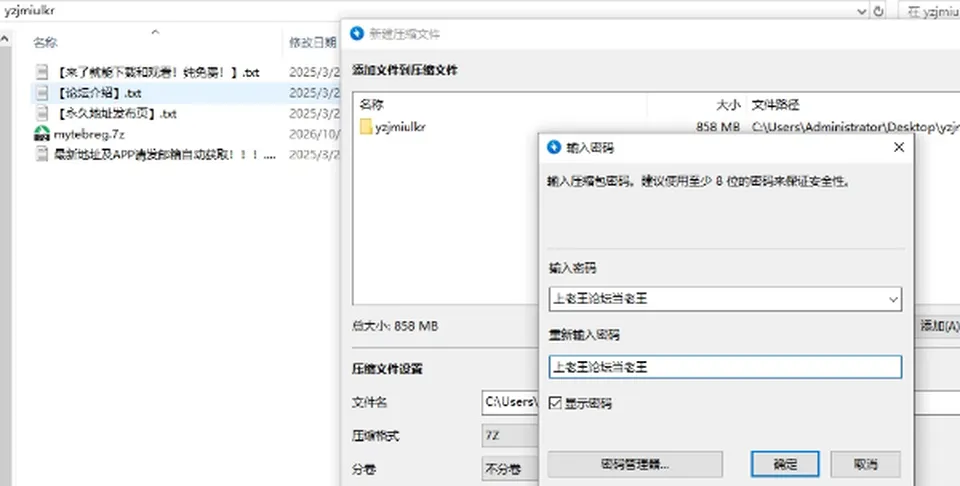
Task: Click the mytebreg.7z archive icon in Explorer
Action: tap(42, 134)
